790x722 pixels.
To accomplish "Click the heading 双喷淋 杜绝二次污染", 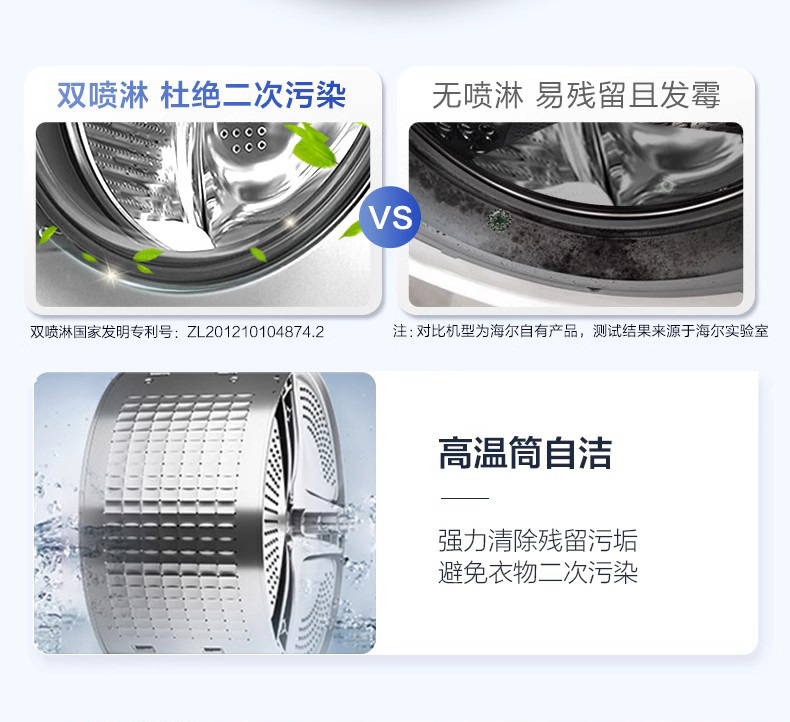I will (202, 95).
